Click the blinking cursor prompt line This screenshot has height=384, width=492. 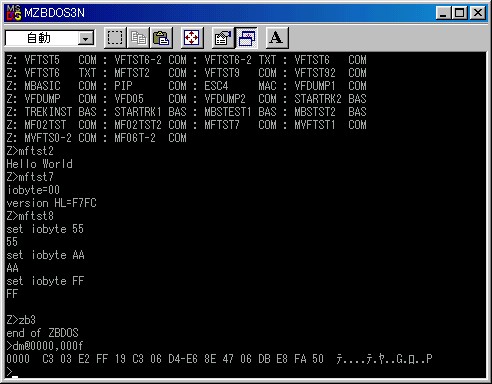pyautogui.click(x=12, y=372)
